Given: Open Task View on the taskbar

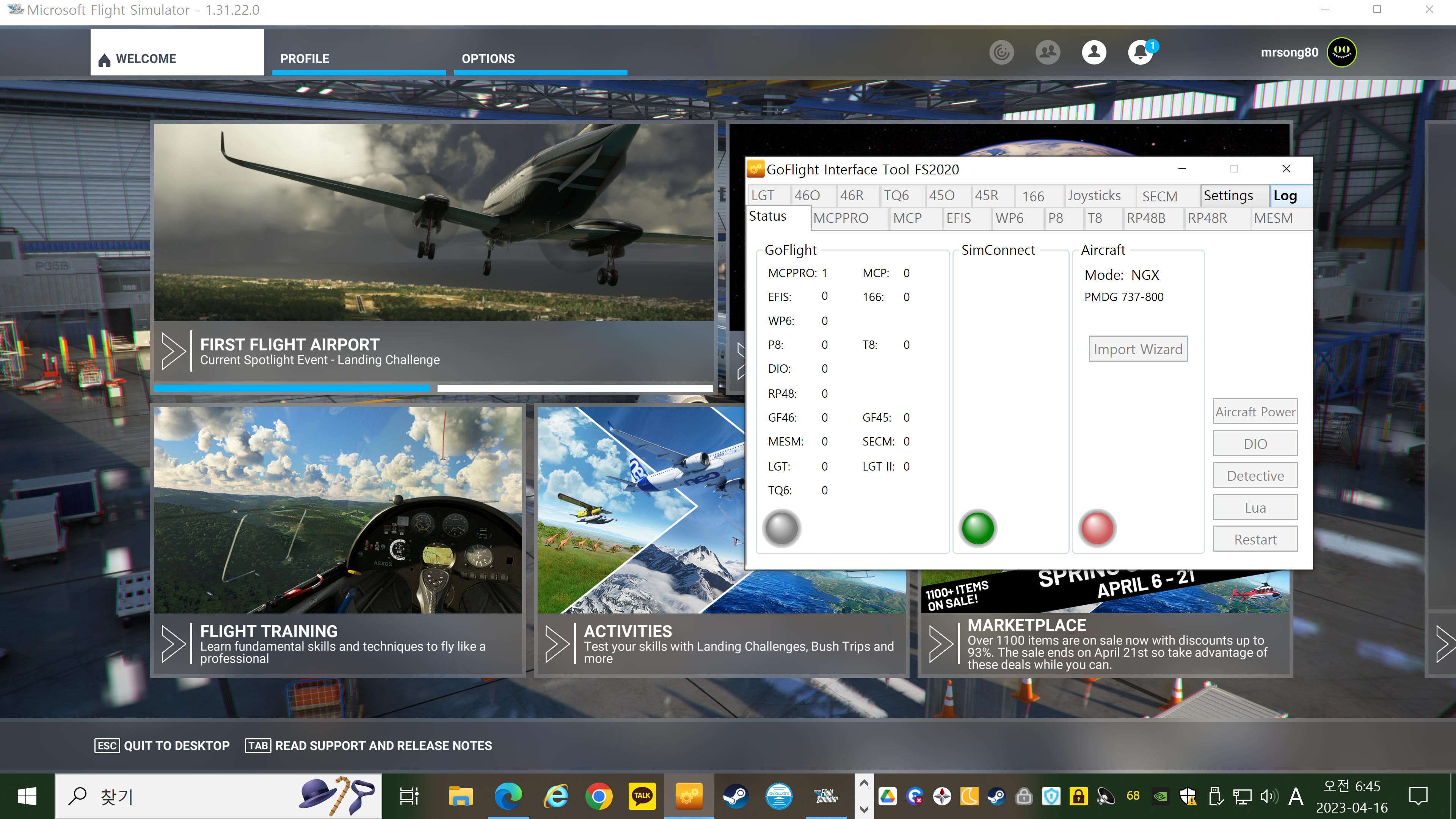Looking at the screenshot, I should pos(409,796).
